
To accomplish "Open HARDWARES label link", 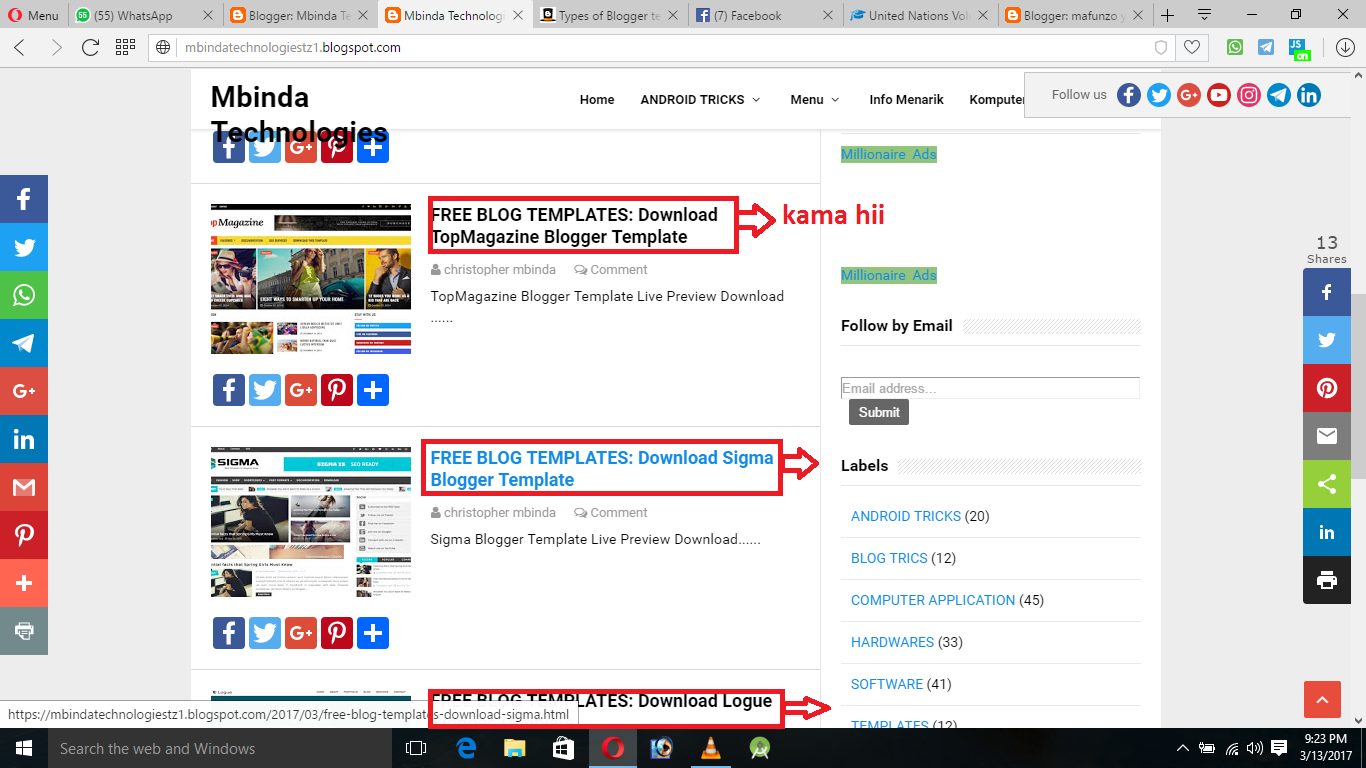I will coord(892,642).
